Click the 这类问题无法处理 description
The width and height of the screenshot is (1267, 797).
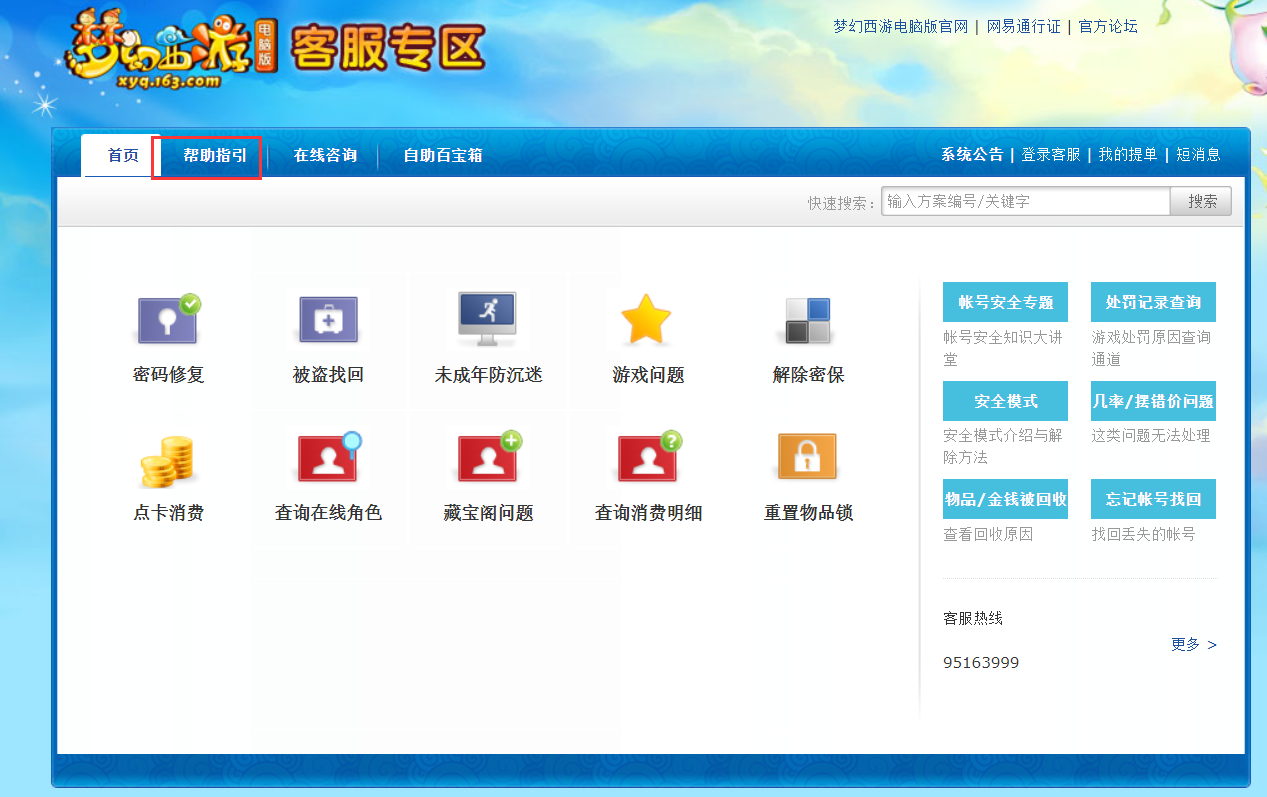[x=1151, y=436]
